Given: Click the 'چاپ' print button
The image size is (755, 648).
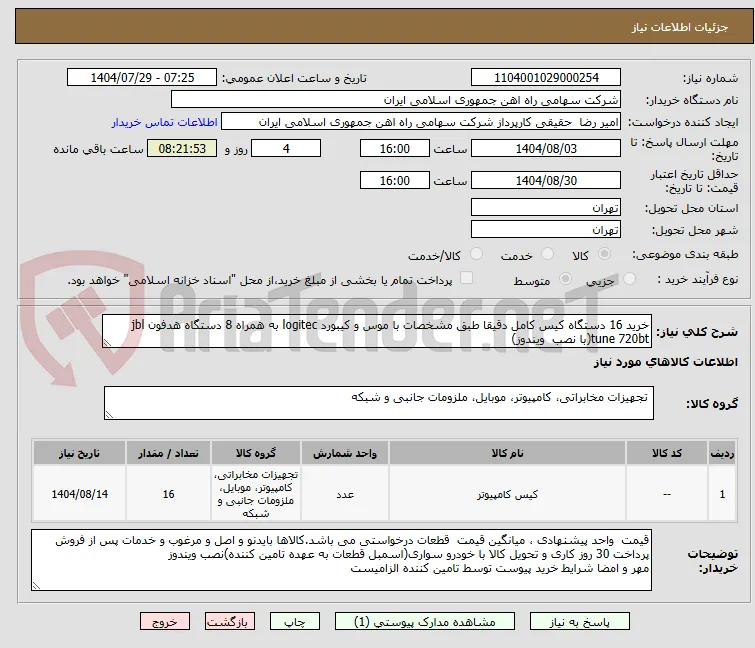Looking at the screenshot, I should 294,622.
